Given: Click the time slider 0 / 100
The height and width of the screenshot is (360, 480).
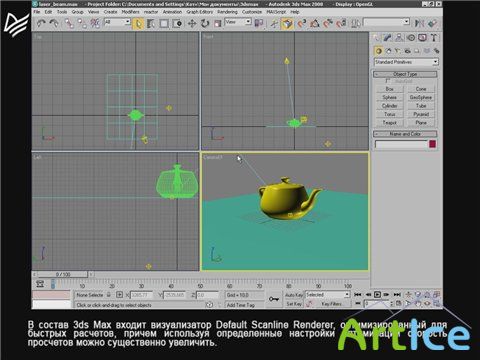Looking at the screenshot, I should pos(63,274).
